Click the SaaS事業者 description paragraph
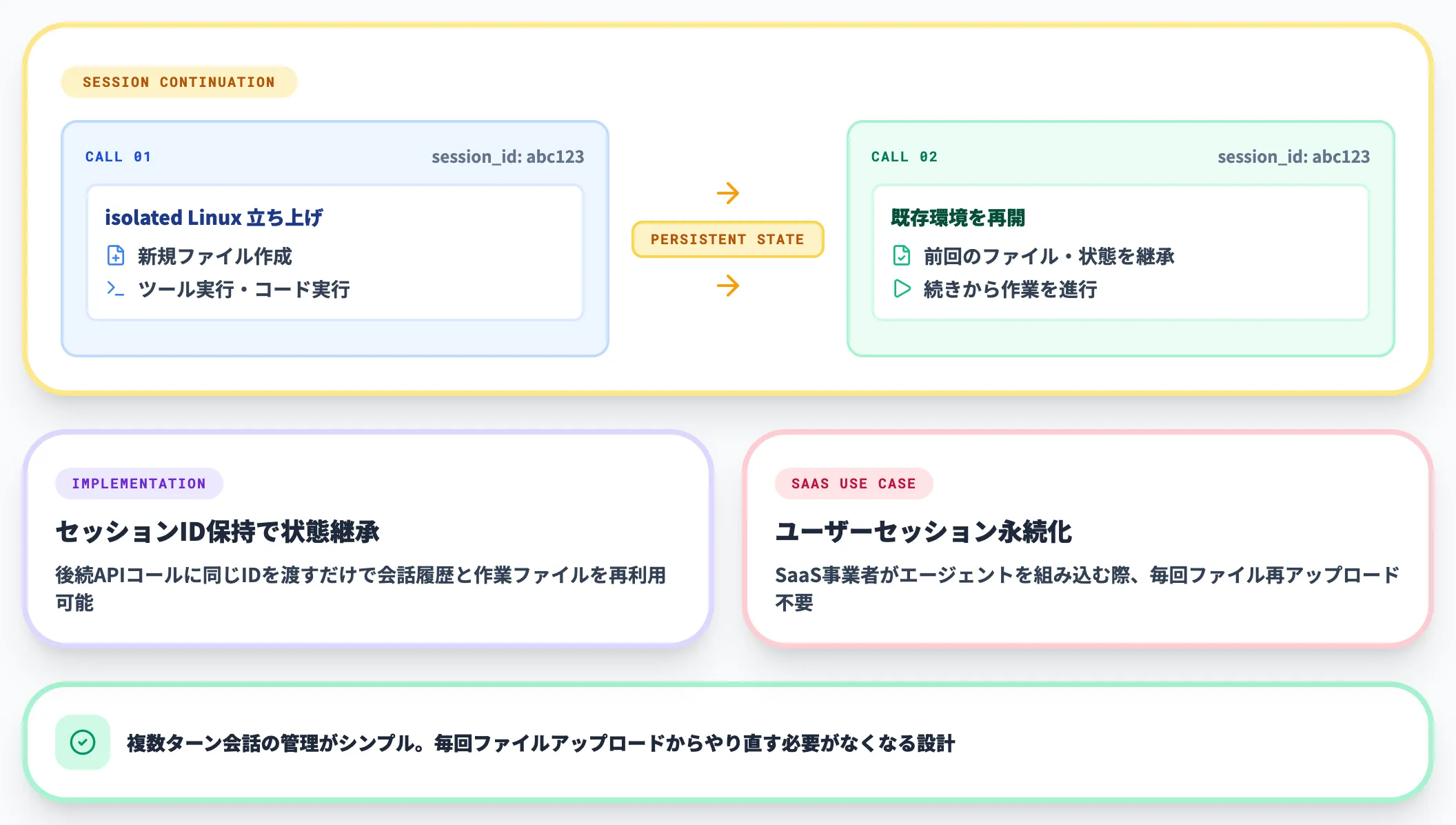Viewport: 1456px width, 825px height. coord(1088,588)
